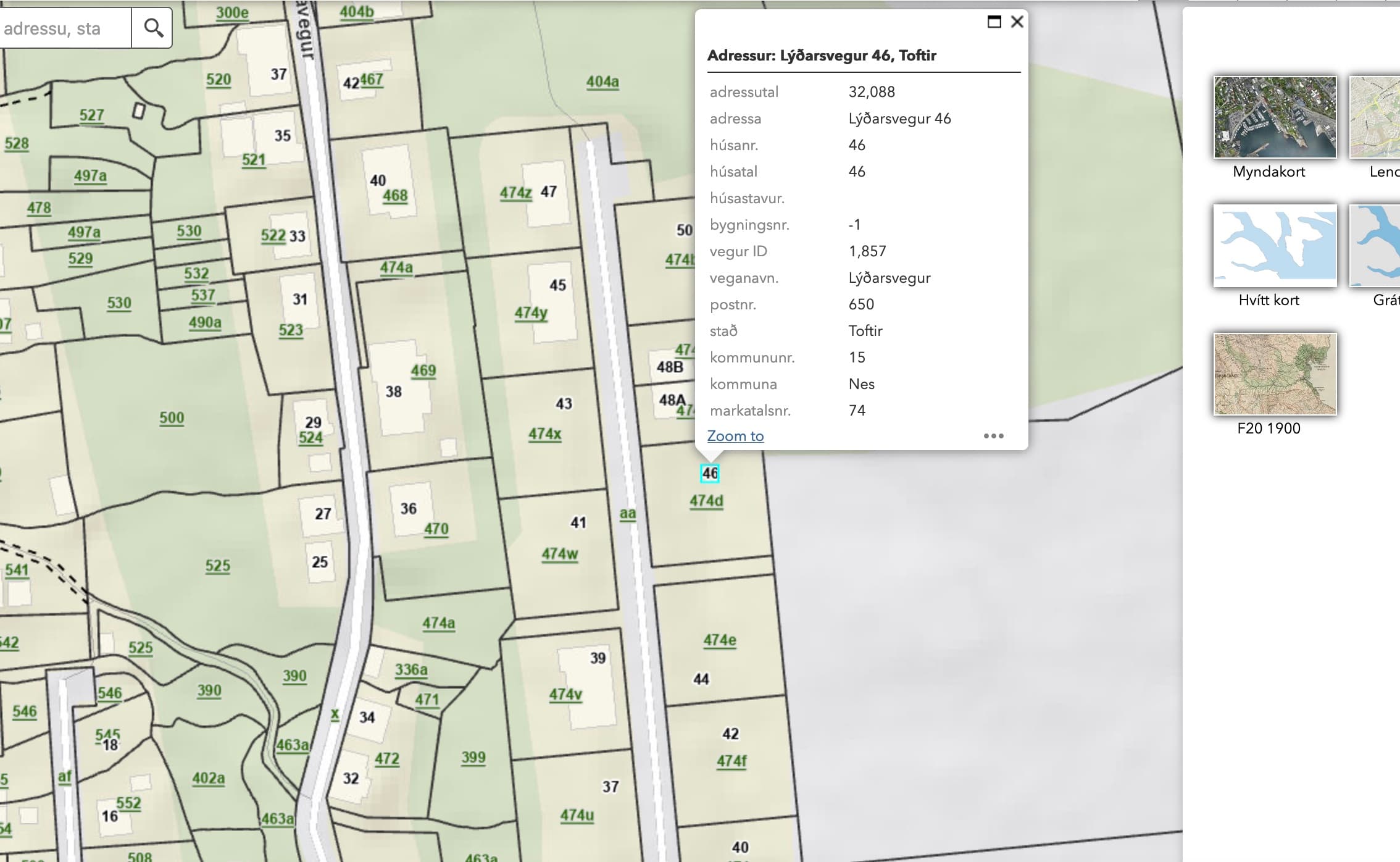
Task: Close the Lýðarsvegur 46 popup
Action: [x=1017, y=22]
